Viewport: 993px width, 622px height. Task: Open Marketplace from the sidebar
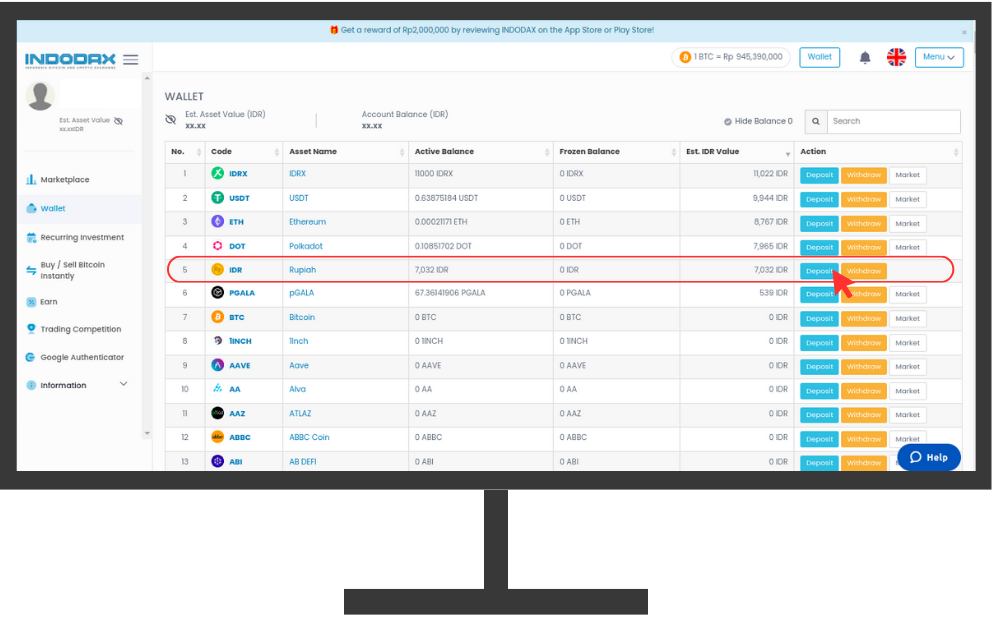point(64,180)
